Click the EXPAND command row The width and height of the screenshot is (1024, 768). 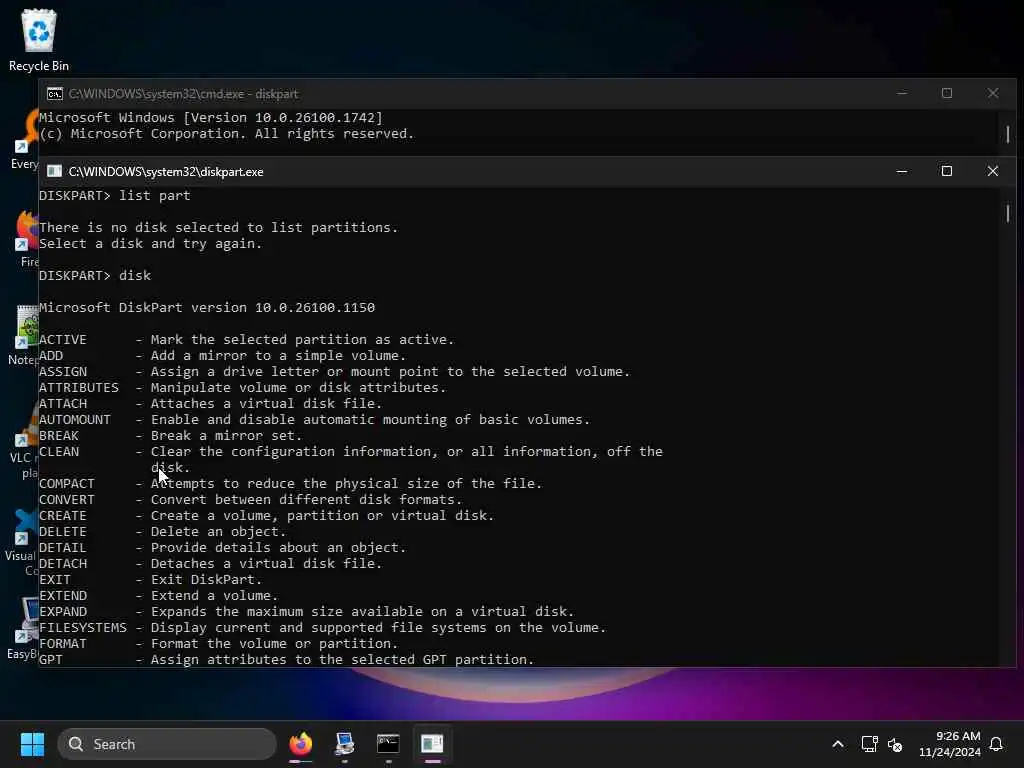(x=306, y=611)
